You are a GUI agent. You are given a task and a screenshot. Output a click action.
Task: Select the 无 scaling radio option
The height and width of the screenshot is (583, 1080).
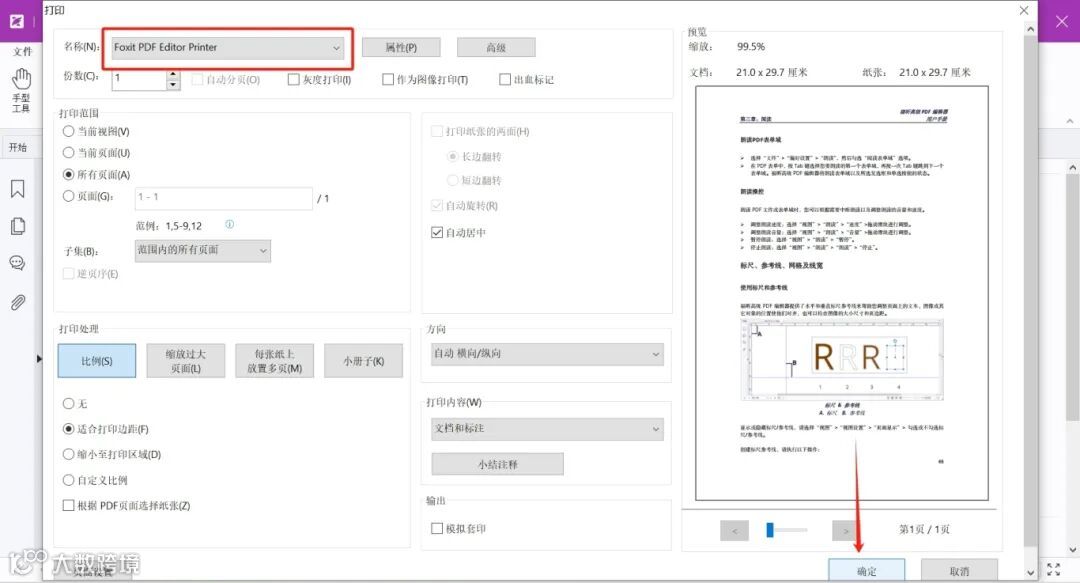pos(68,404)
